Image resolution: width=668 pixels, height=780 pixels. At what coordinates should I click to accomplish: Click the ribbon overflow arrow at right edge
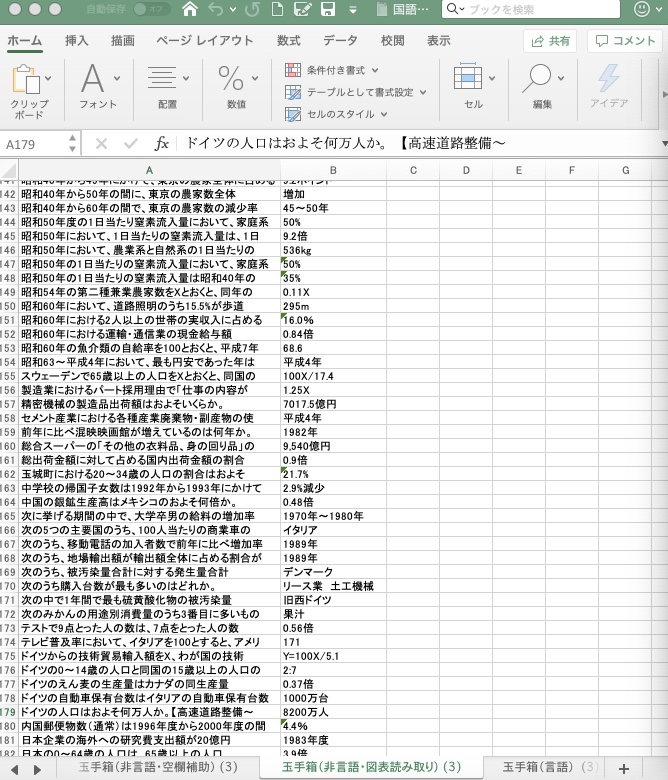[664, 95]
